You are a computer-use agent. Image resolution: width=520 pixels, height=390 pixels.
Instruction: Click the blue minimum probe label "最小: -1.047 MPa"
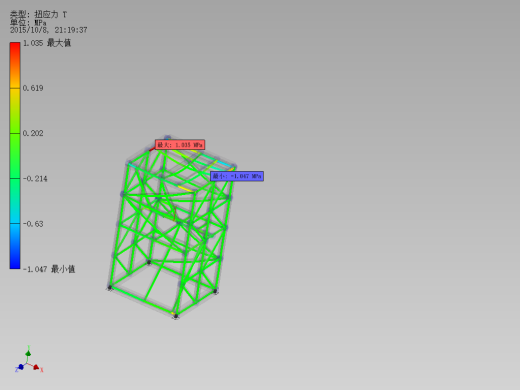click(237, 176)
